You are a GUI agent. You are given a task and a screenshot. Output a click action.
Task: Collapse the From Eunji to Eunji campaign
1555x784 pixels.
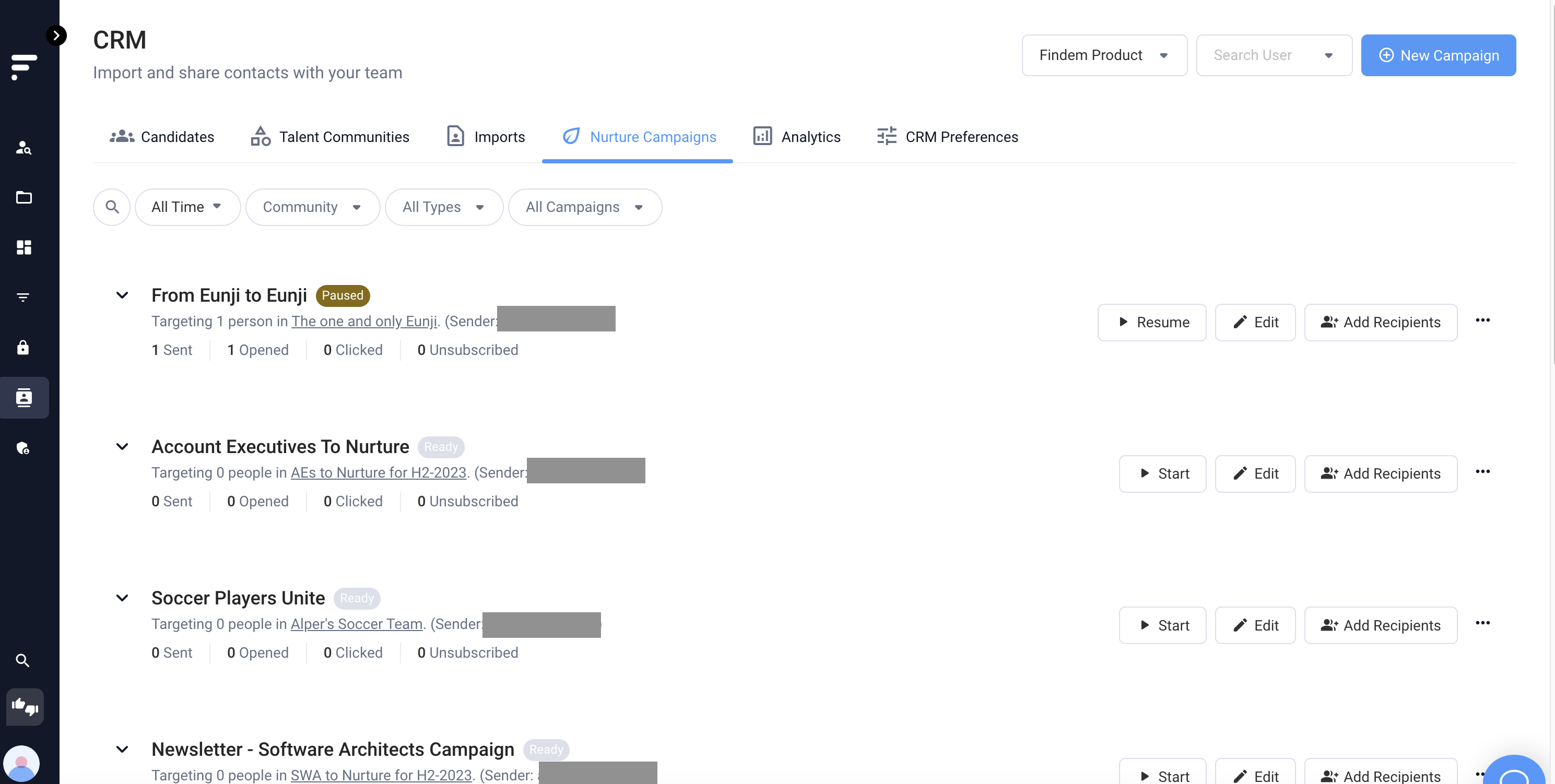coord(122,295)
